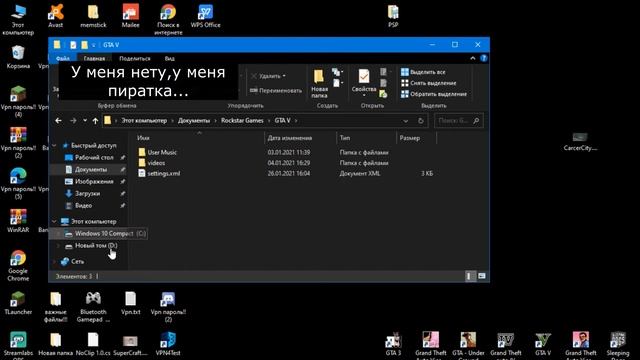Image resolution: width=640 pixels, height=360 pixels.
Task: Open the Mailee desktop shortcut
Action: [x=131, y=16]
